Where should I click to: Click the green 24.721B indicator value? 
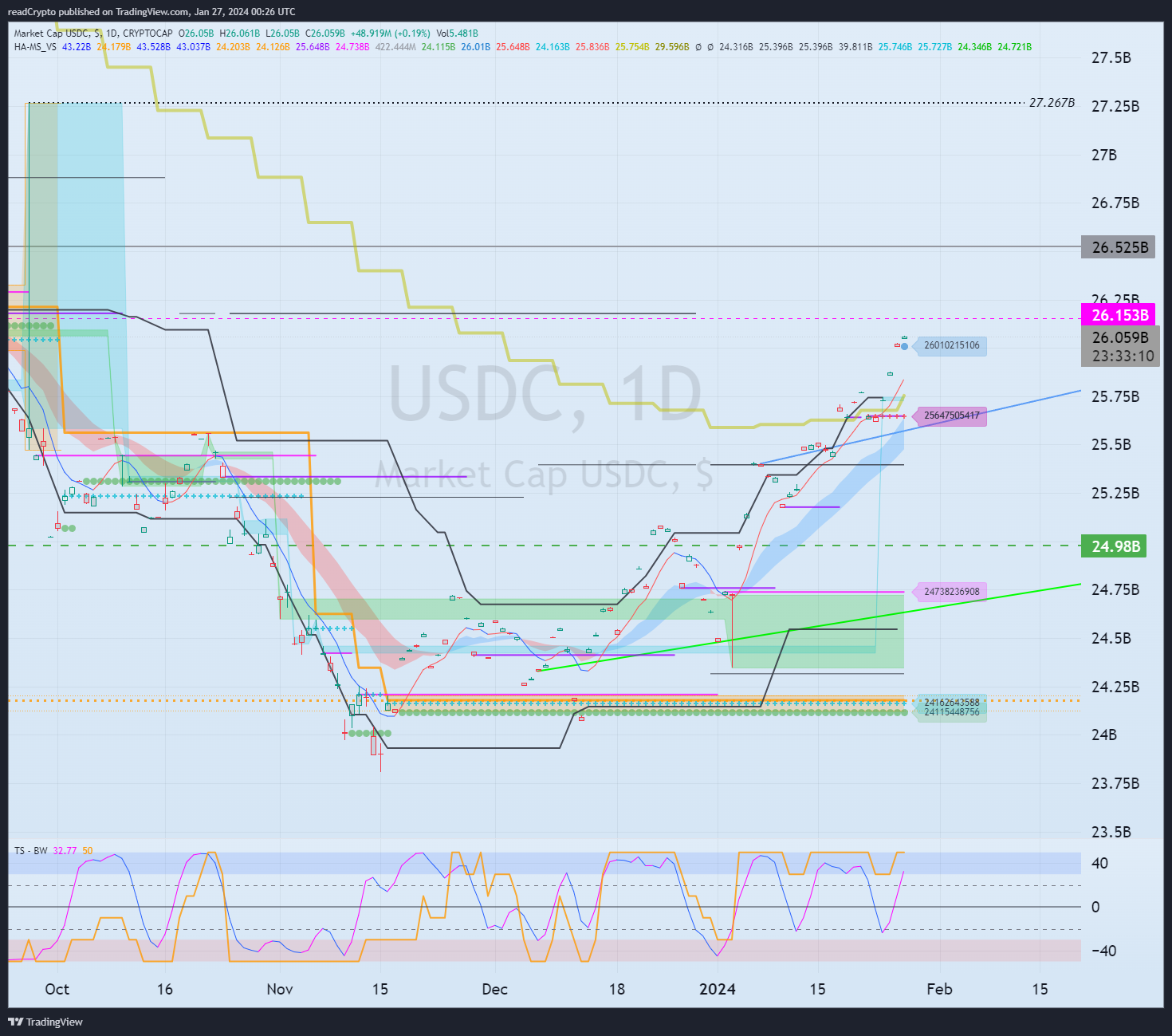click(x=1015, y=47)
